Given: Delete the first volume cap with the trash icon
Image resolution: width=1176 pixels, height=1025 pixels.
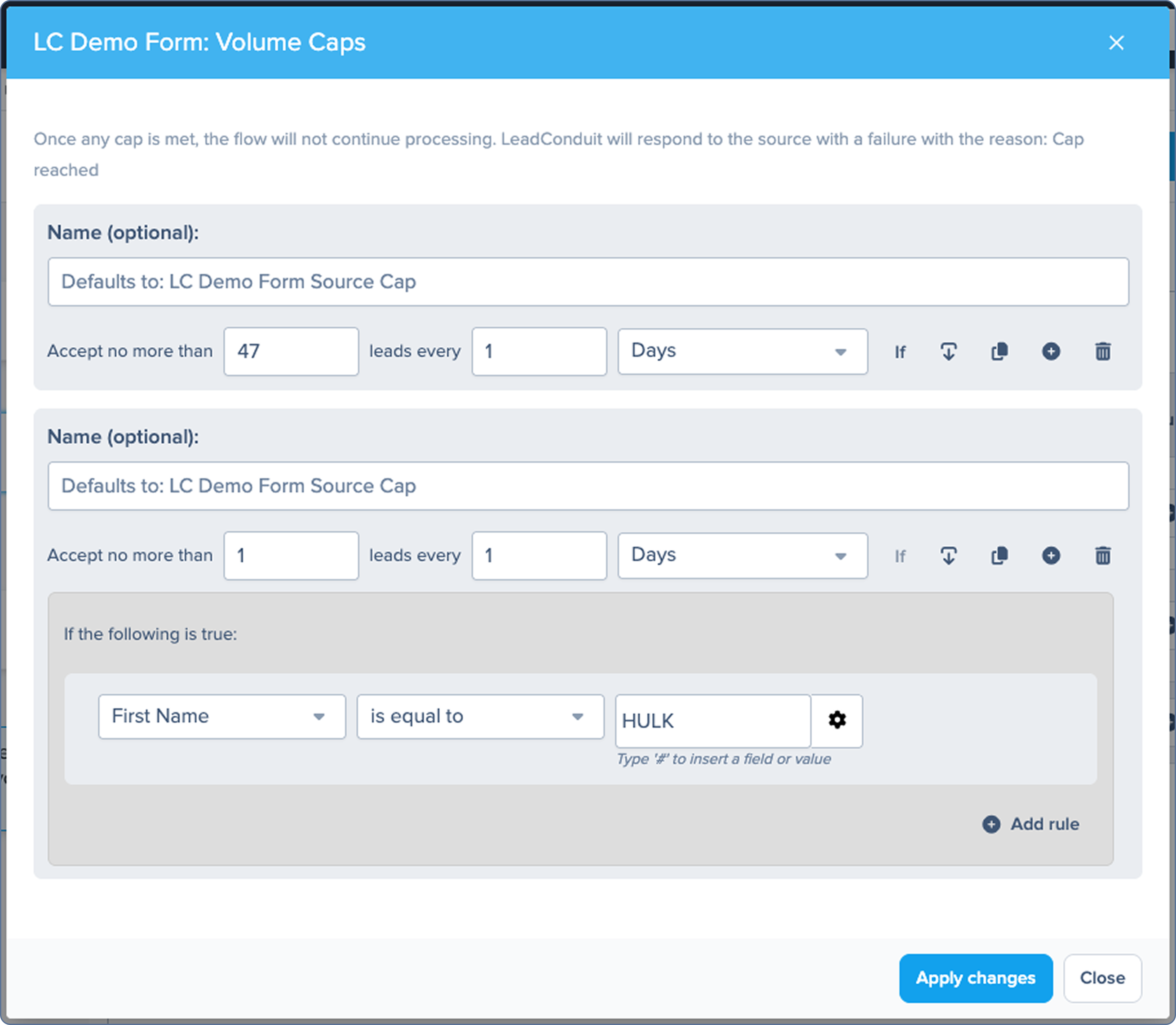Looking at the screenshot, I should point(1103,351).
